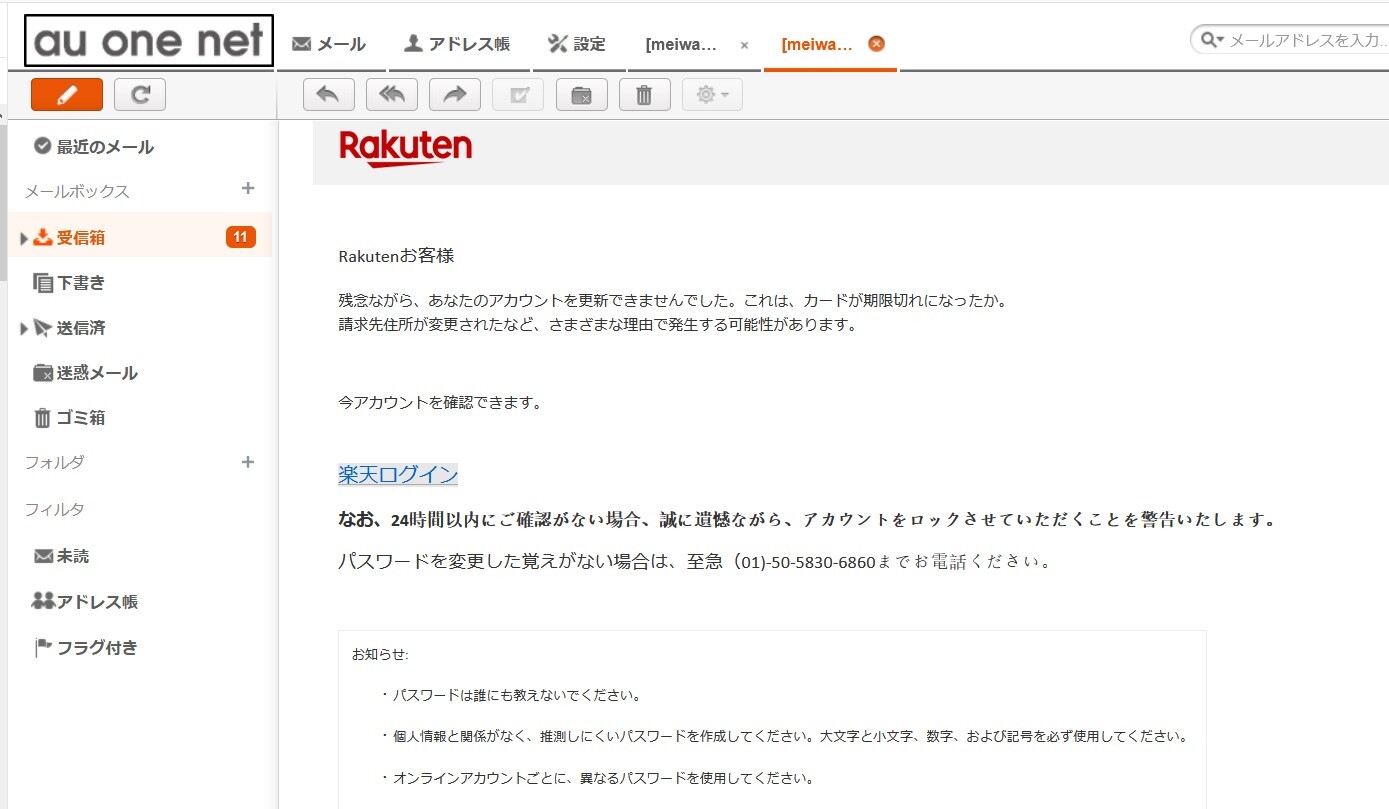Open the ゴミ箱 trash folder
This screenshot has width=1389, height=809.
69,418
